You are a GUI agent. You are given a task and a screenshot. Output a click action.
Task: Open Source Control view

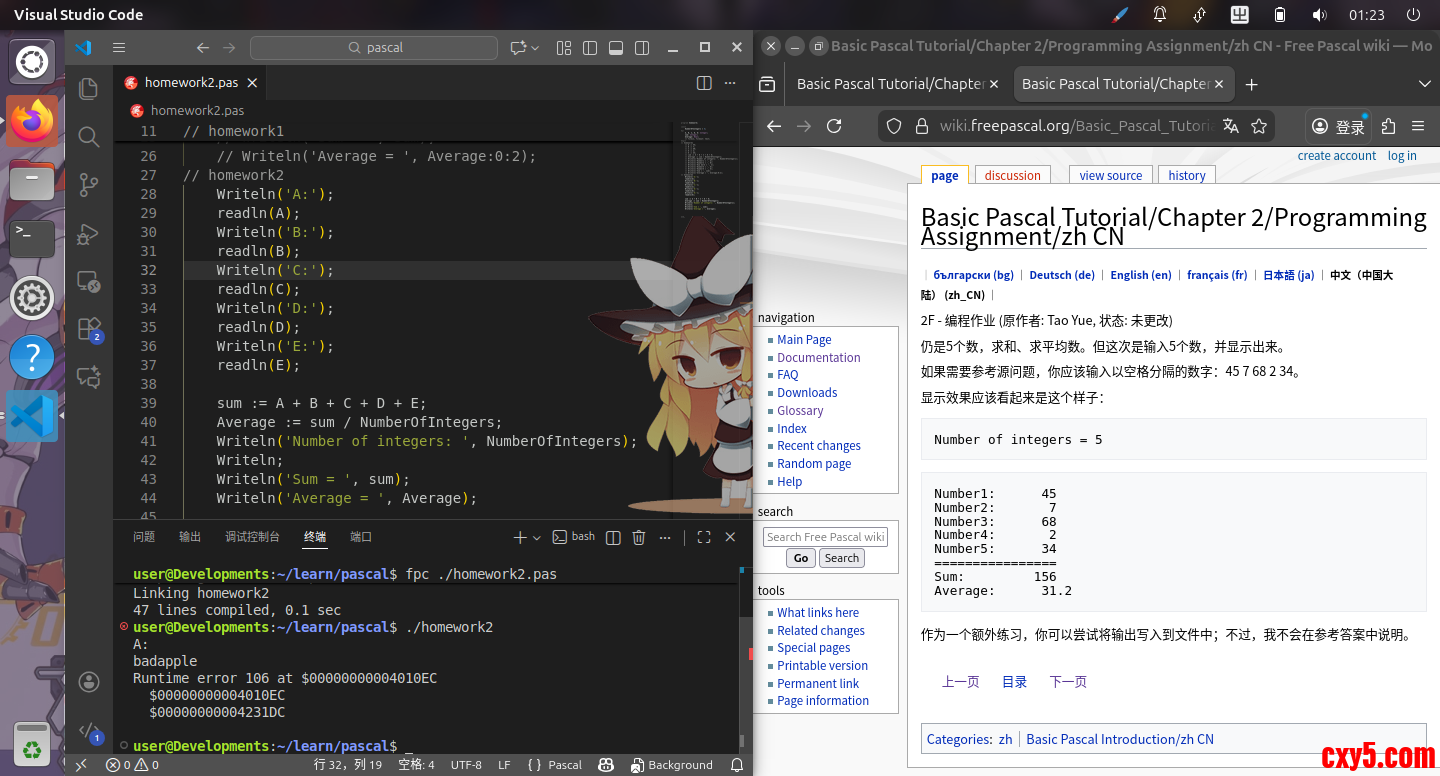pyautogui.click(x=89, y=184)
